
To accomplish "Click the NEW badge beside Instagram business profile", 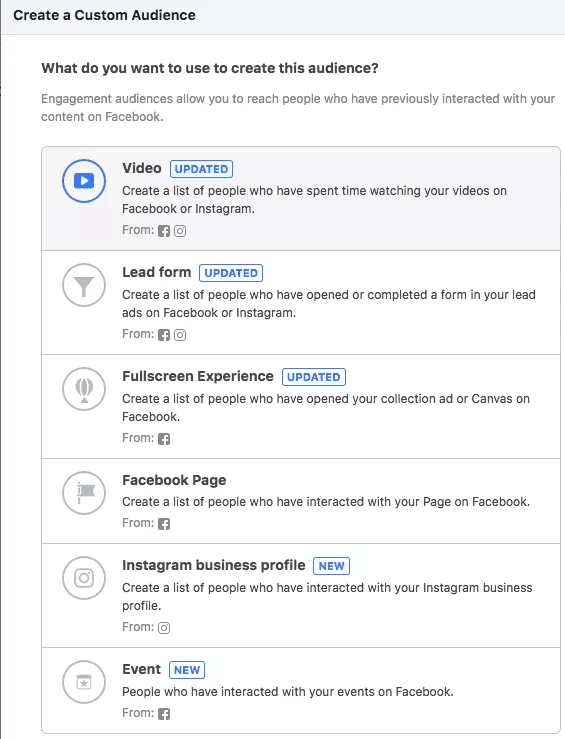I will [331, 566].
